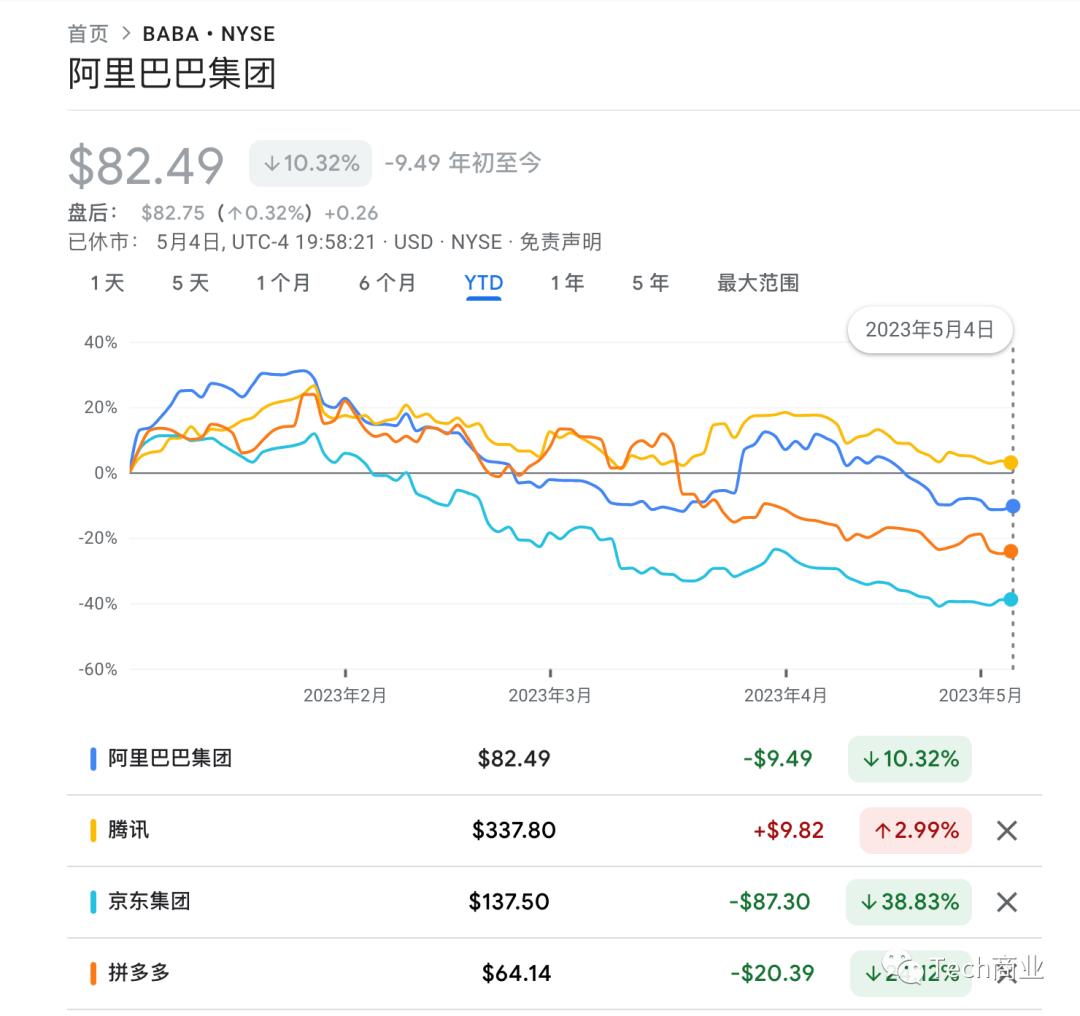Click the 京东集团 price $137.50

pos(509,902)
